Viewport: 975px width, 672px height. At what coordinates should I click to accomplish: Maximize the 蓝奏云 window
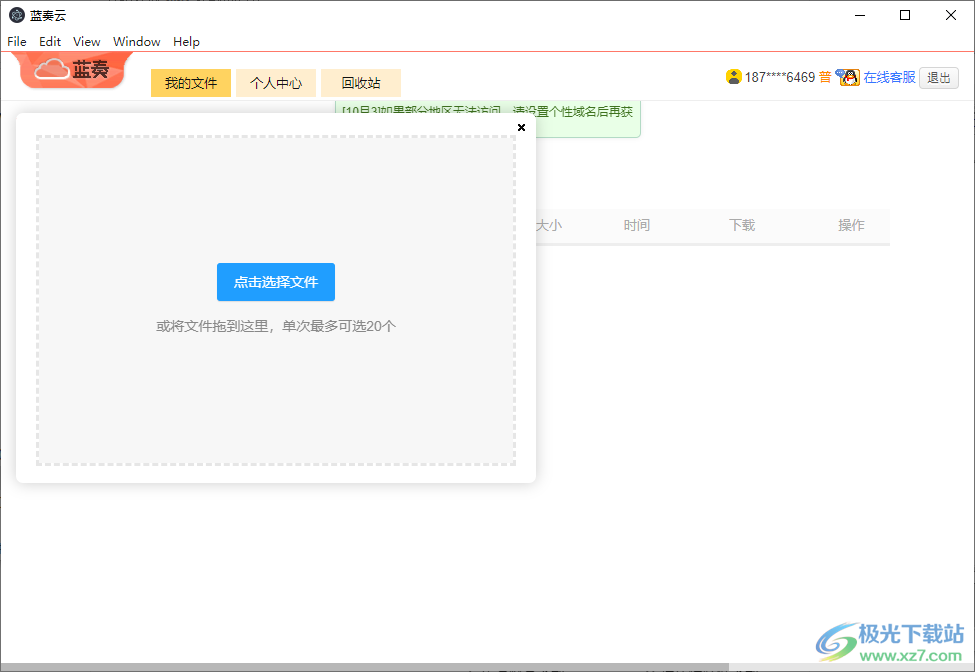pyautogui.click(x=905, y=16)
